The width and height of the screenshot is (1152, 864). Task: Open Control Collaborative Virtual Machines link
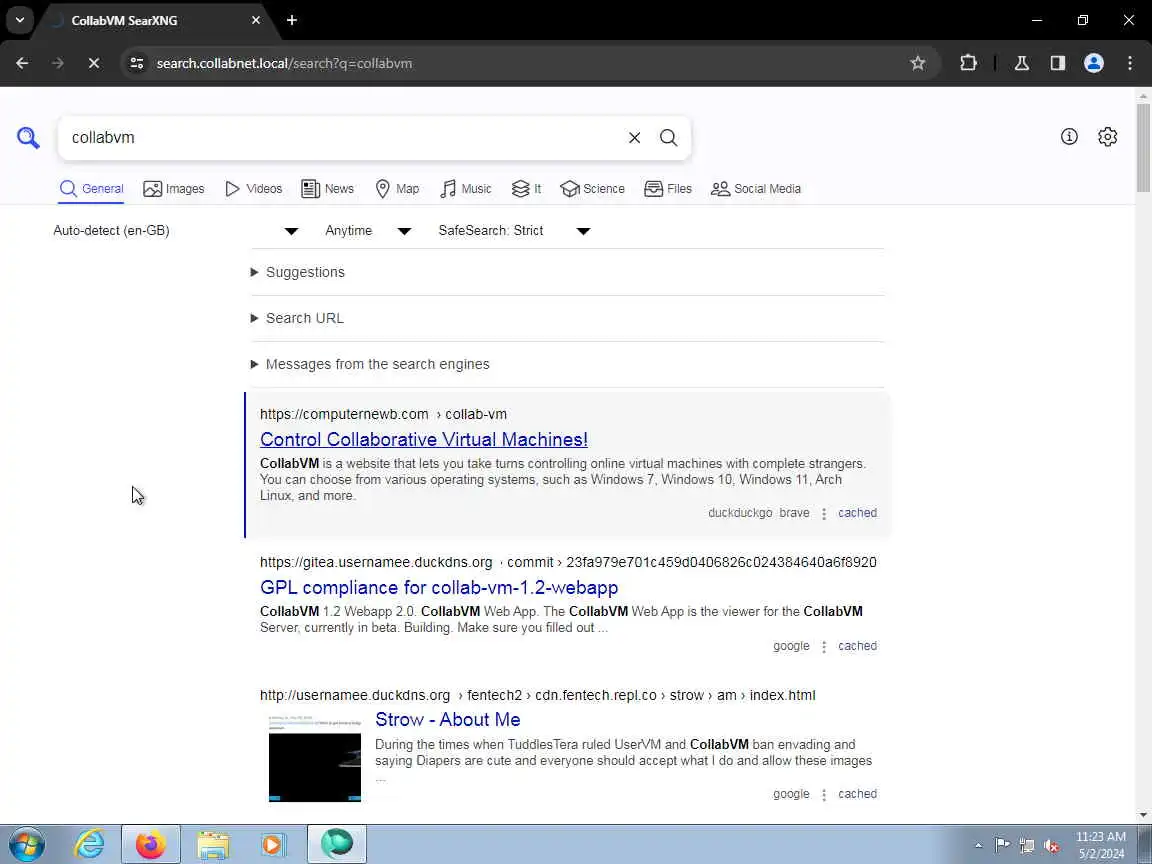pos(424,439)
